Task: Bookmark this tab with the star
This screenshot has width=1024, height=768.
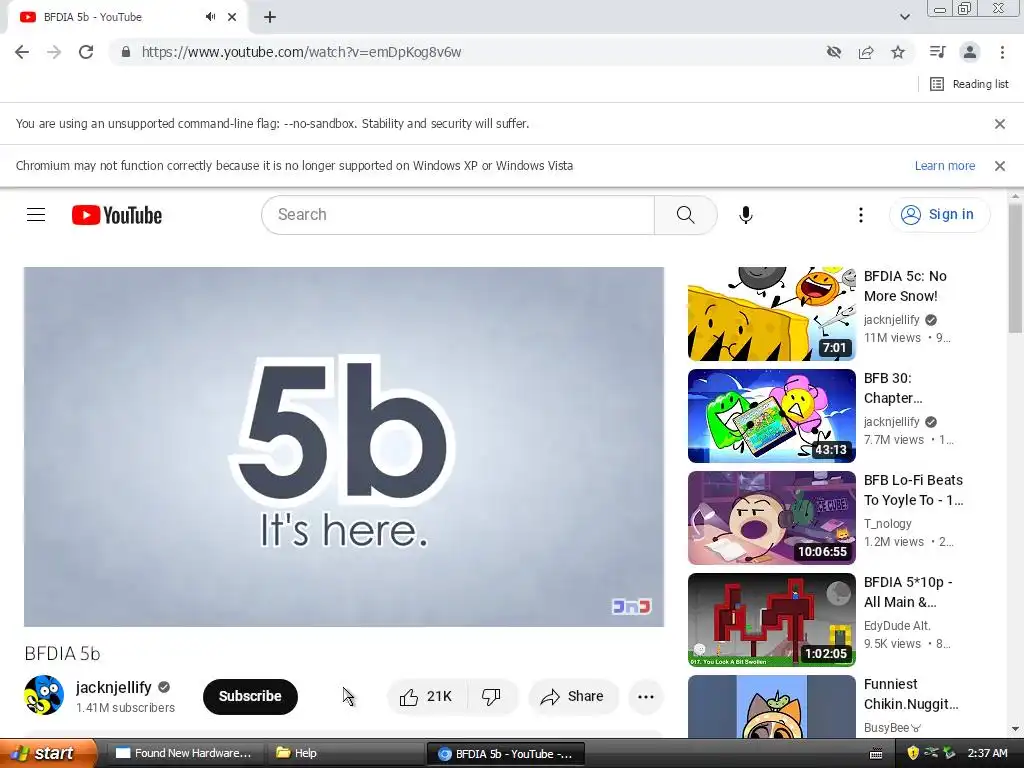Action: click(x=898, y=52)
